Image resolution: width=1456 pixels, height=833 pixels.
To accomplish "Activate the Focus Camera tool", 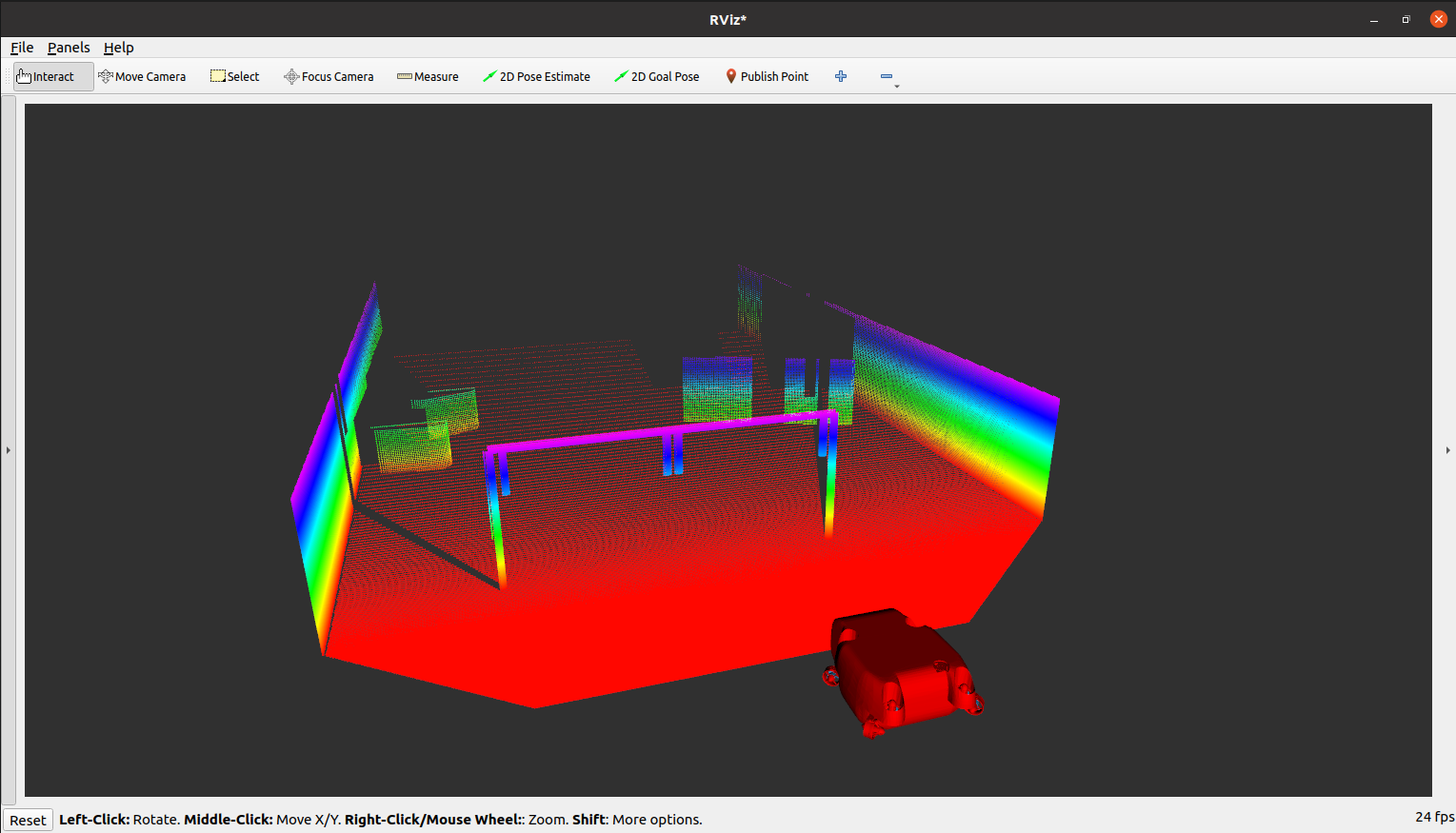I will click(x=329, y=76).
